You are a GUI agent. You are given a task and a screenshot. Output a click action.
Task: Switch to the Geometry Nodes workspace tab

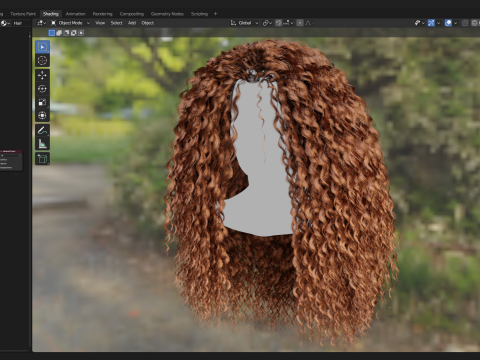167,14
